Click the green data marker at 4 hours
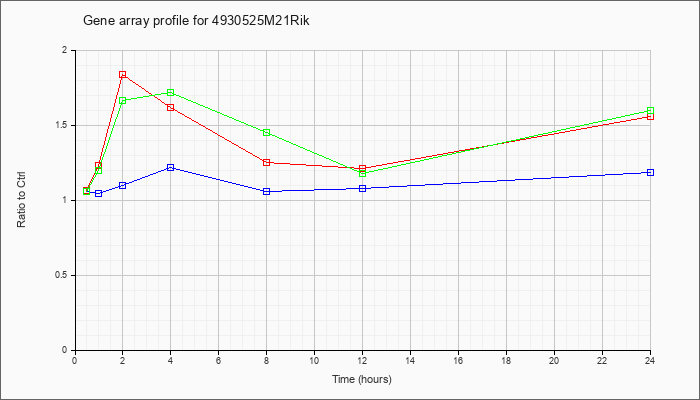Image resolution: width=700 pixels, height=400 pixels. (171, 92)
